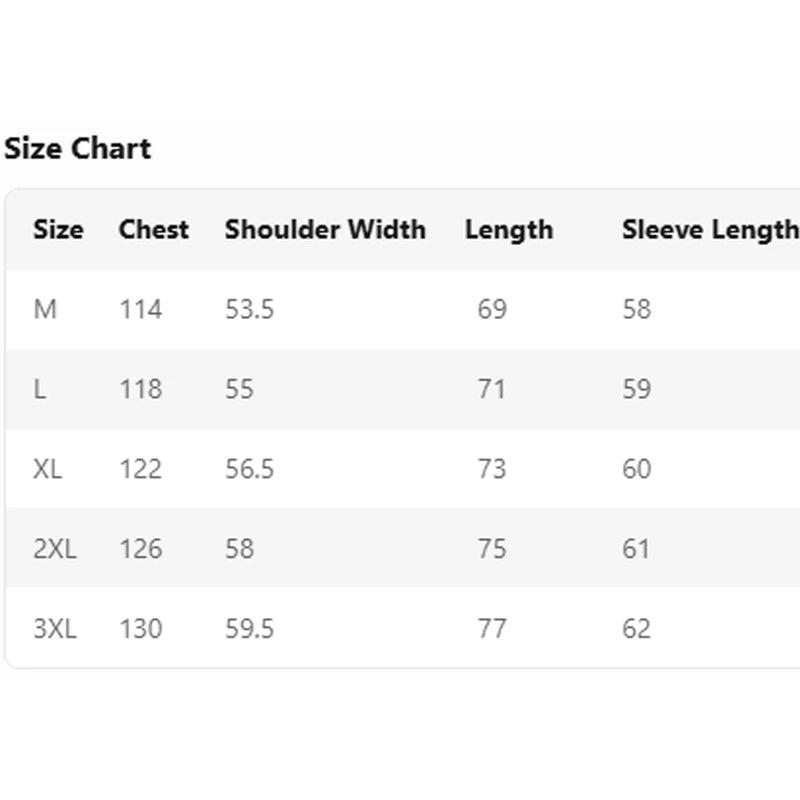This screenshot has height=800, width=800.
Task: Click chest value 130
Action: click(x=140, y=629)
